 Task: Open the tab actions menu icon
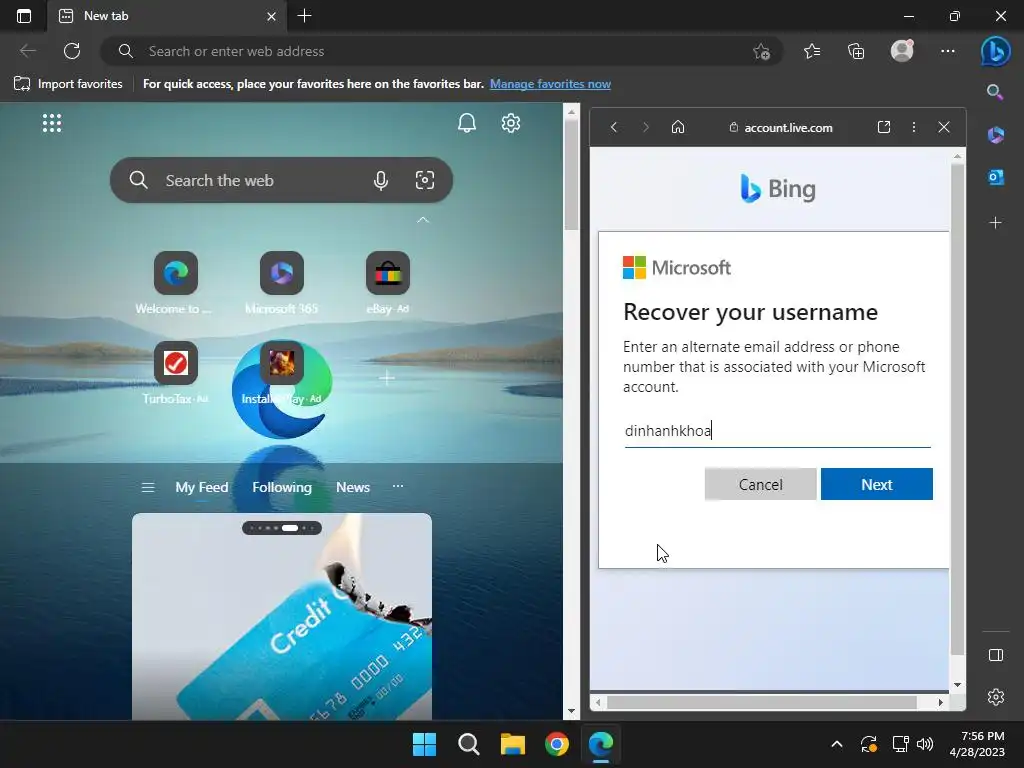[x=24, y=16]
